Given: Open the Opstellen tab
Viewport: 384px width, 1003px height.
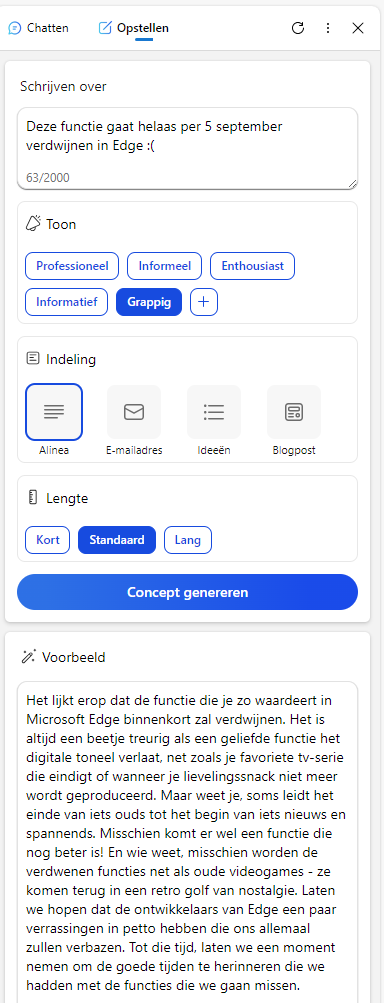Looking at the screenshot, I should click(x=134, y=28).
